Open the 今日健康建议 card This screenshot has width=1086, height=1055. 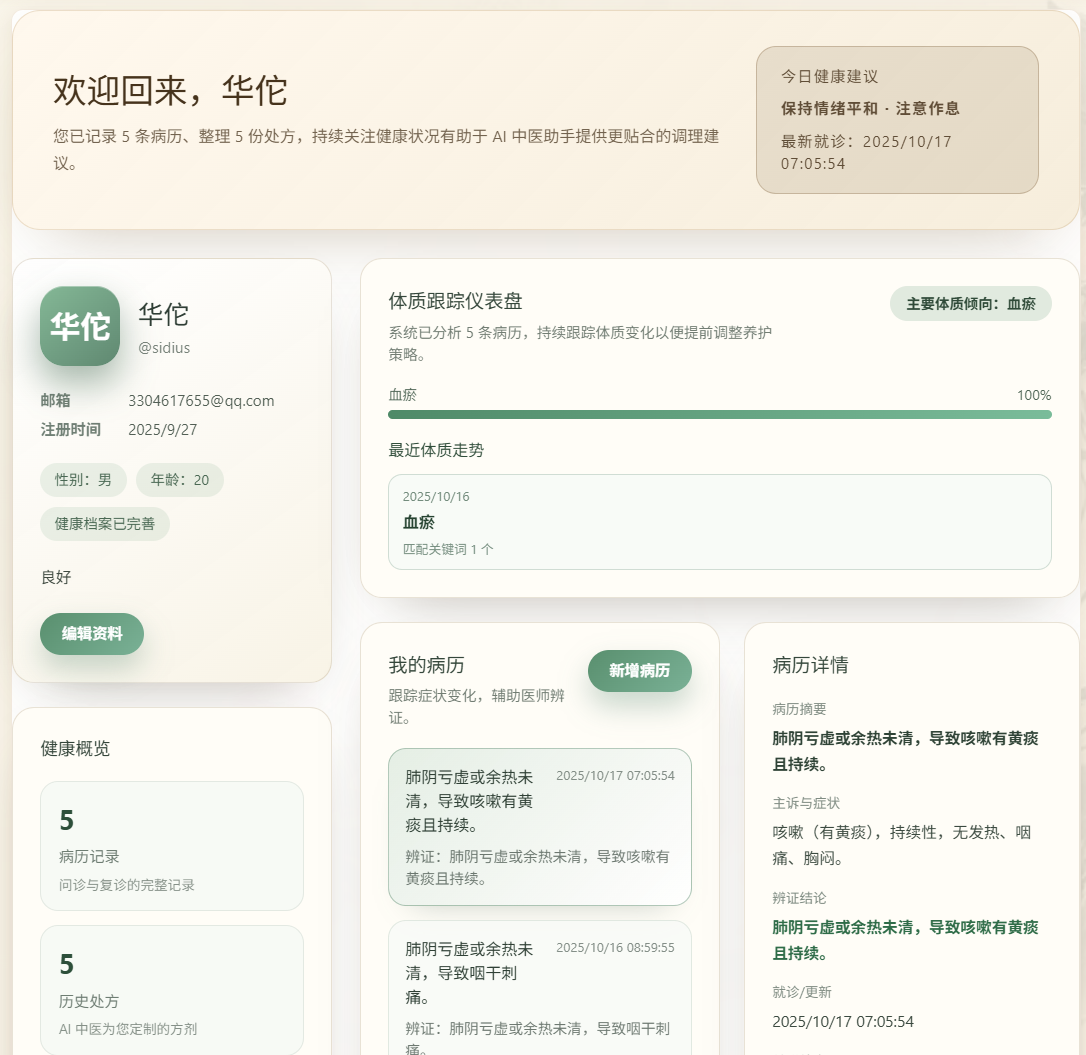tap(897, 119)
